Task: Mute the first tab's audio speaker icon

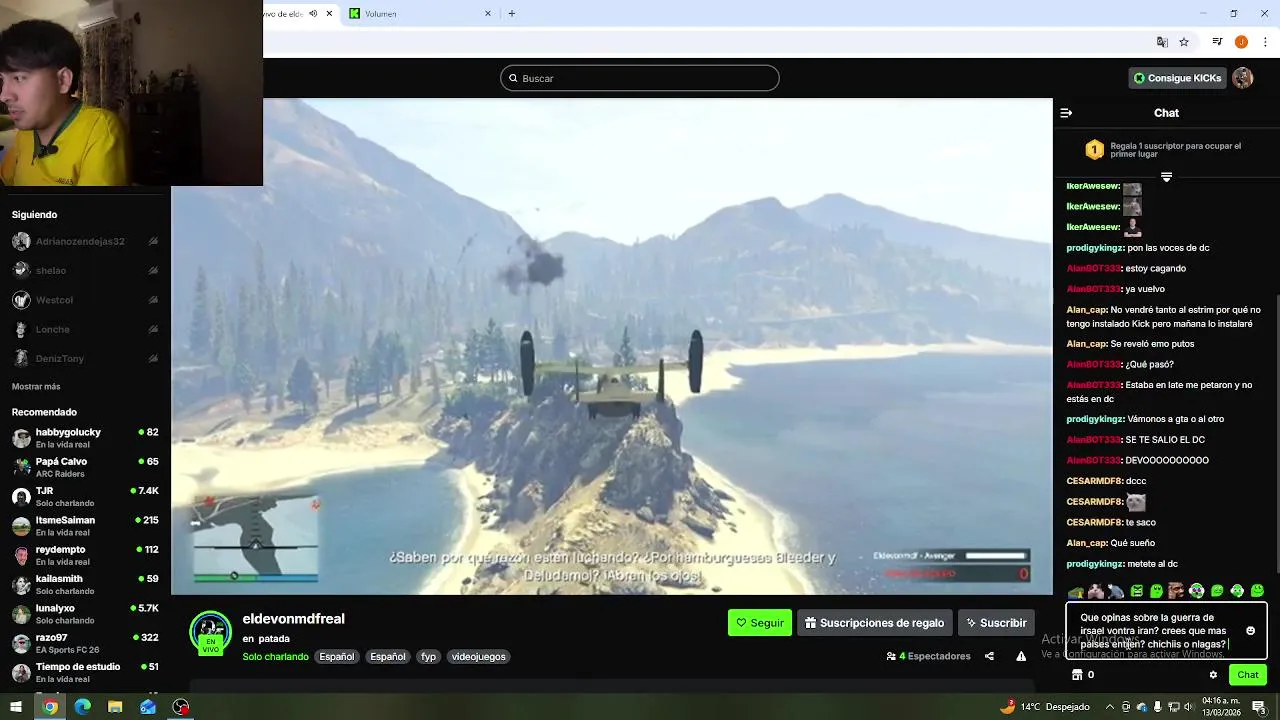Action: [x=313, y=14]
